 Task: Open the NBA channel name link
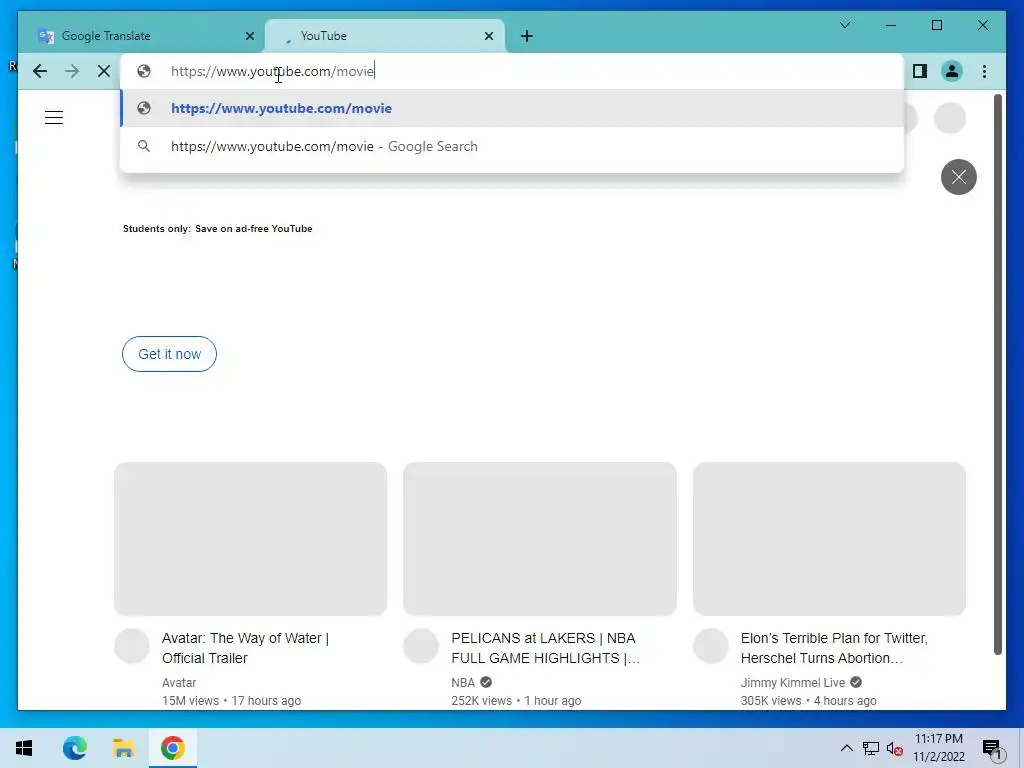click(463, 682)
